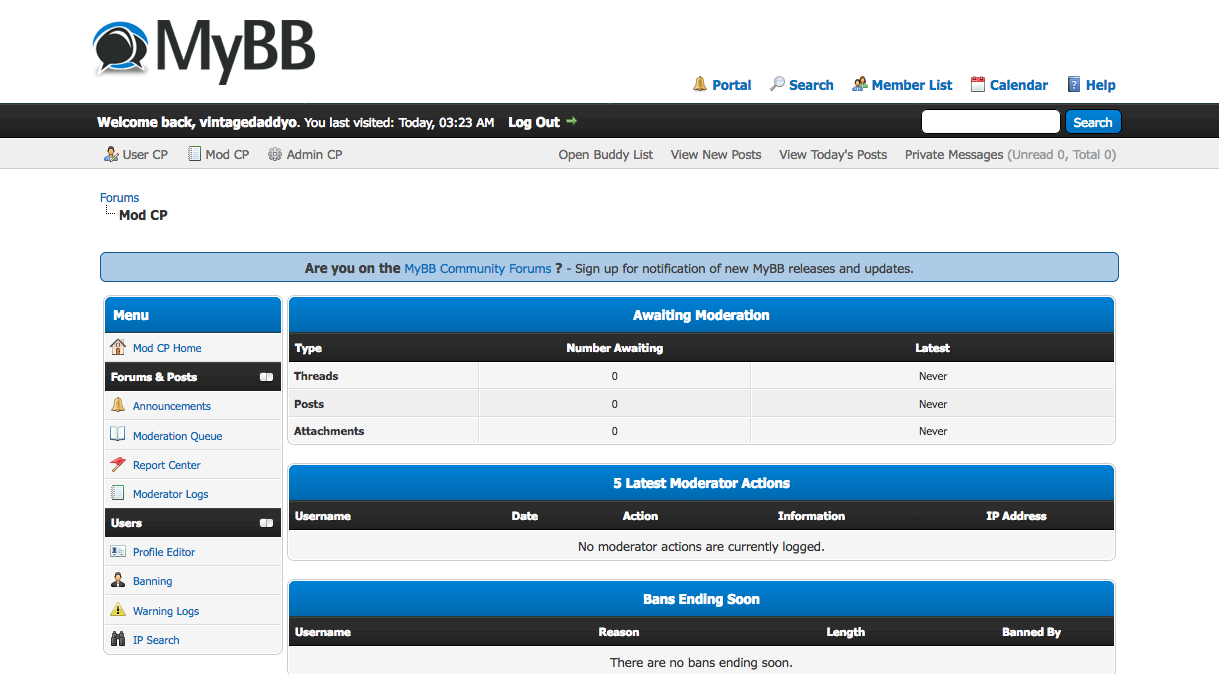1219x674 pixels.
Task: Click the IP Search binoculars icon
Action: [x=118, y=639]
